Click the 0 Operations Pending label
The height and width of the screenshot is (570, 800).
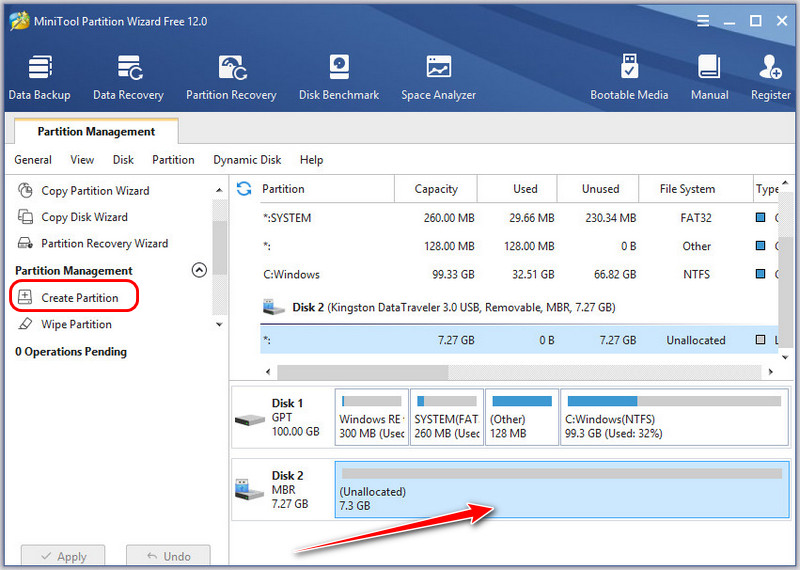[x=71, y=352]
